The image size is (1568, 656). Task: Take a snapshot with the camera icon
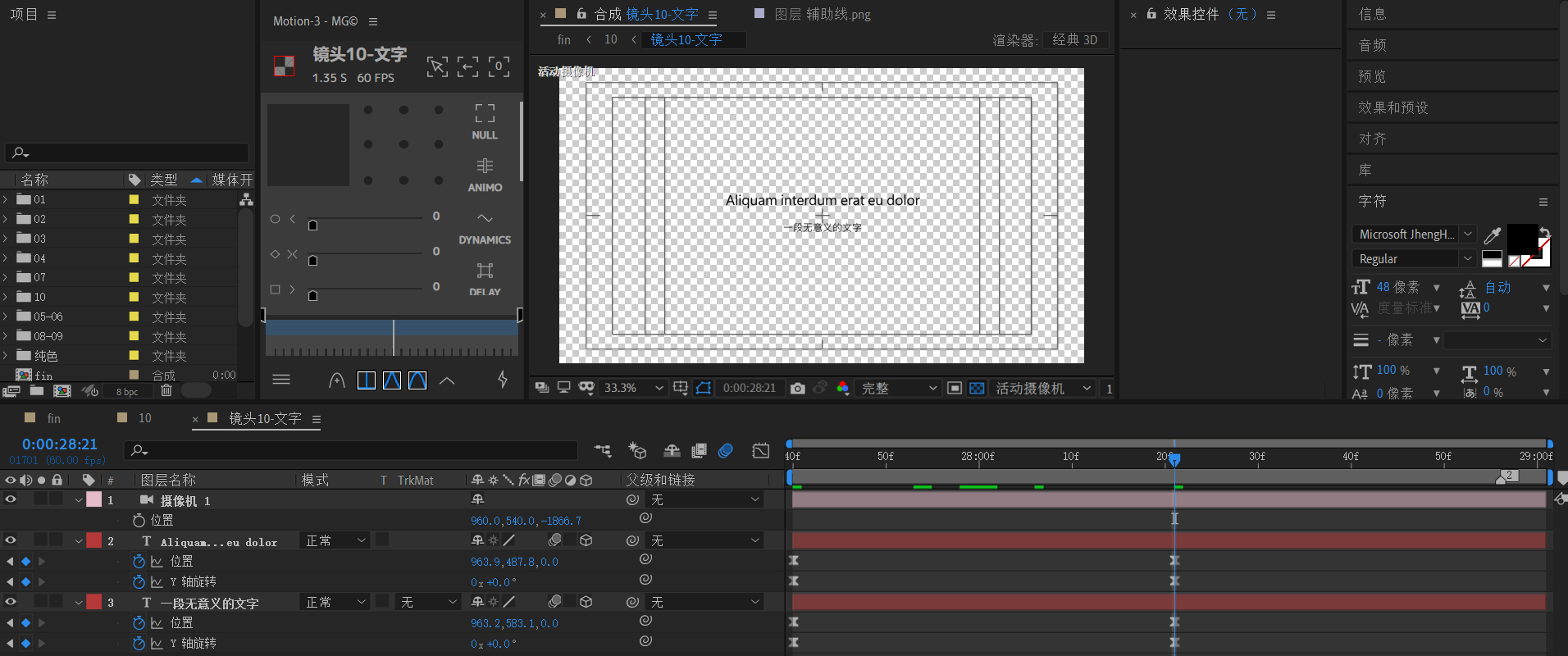pos(797,388)
